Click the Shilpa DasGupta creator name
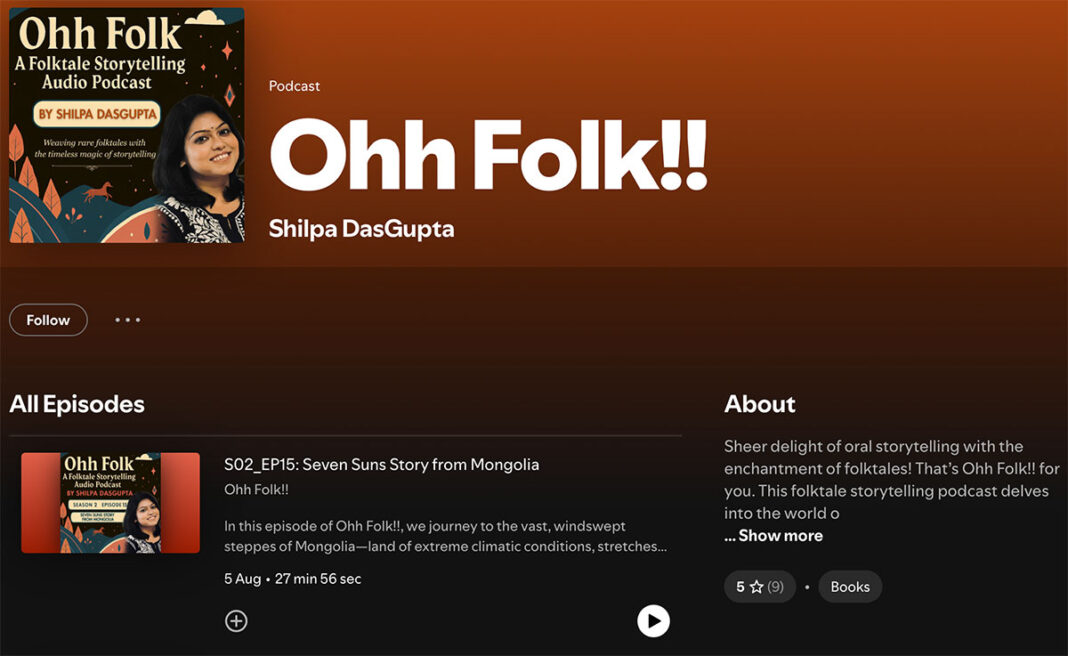1068x656 pixels. point(360,228)
